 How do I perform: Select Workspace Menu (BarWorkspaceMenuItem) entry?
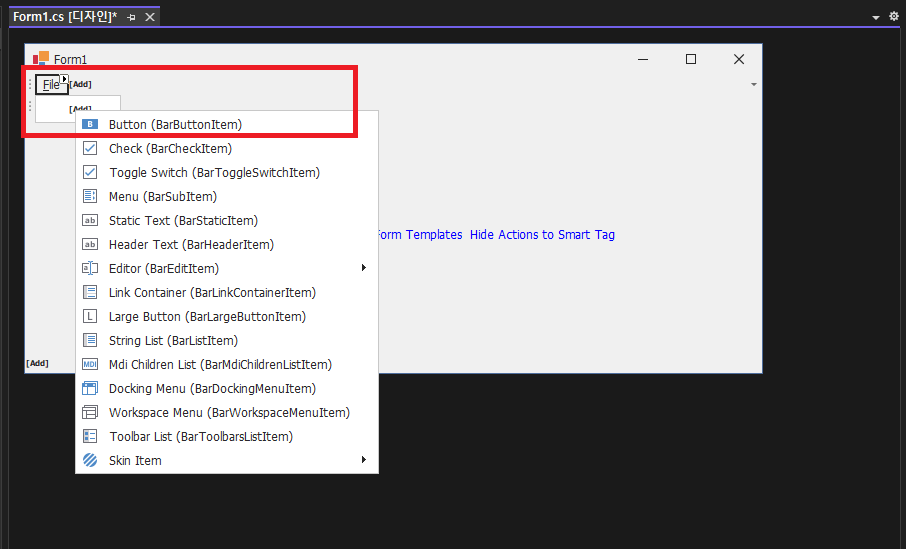point(227,412)
